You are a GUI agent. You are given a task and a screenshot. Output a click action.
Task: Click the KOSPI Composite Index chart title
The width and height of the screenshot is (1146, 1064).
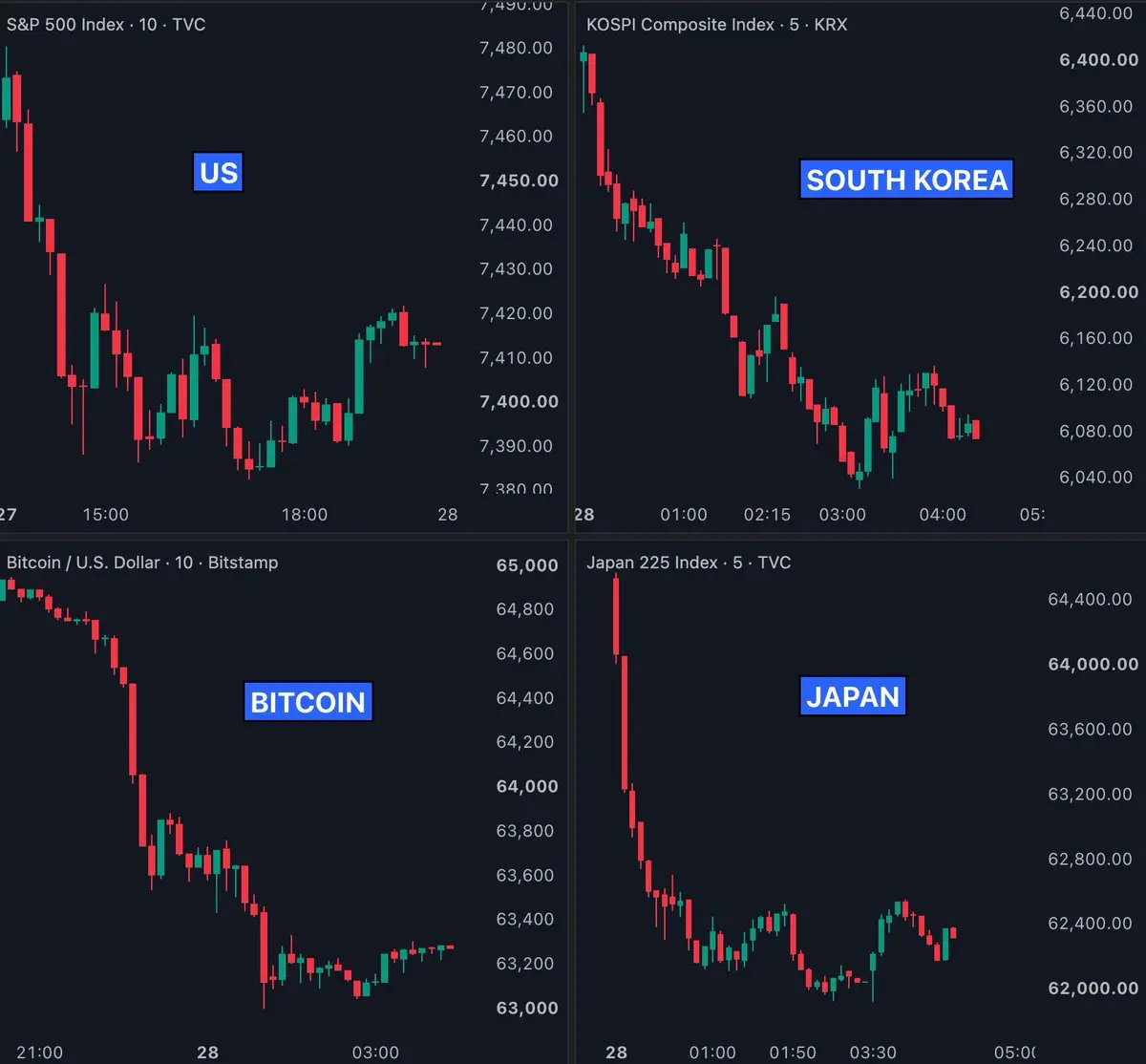[716, 25]
